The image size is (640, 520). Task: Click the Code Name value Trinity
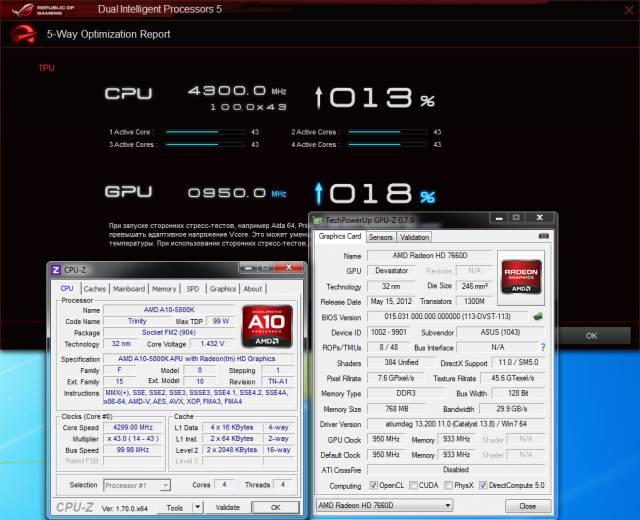click(137, 321)
